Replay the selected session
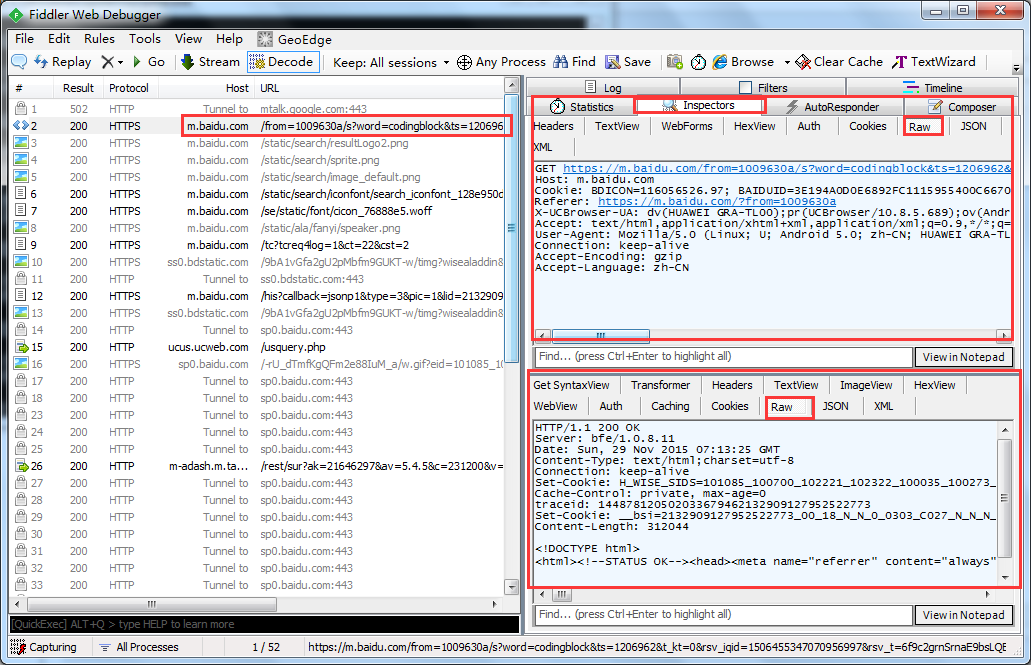Screen dimensions: 1031x665 click(62, 62)
